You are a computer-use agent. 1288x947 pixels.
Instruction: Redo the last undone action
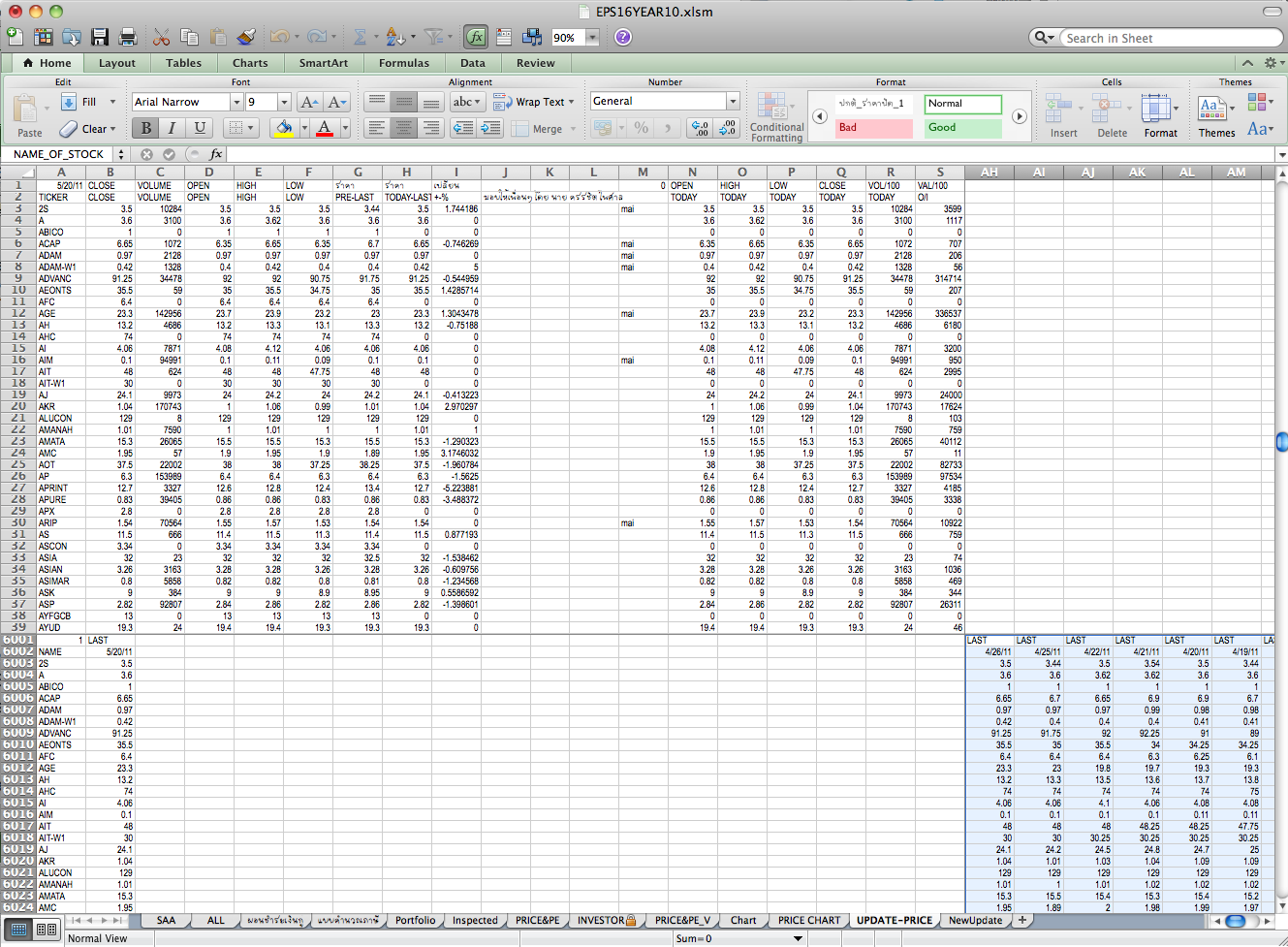(315, 37)
